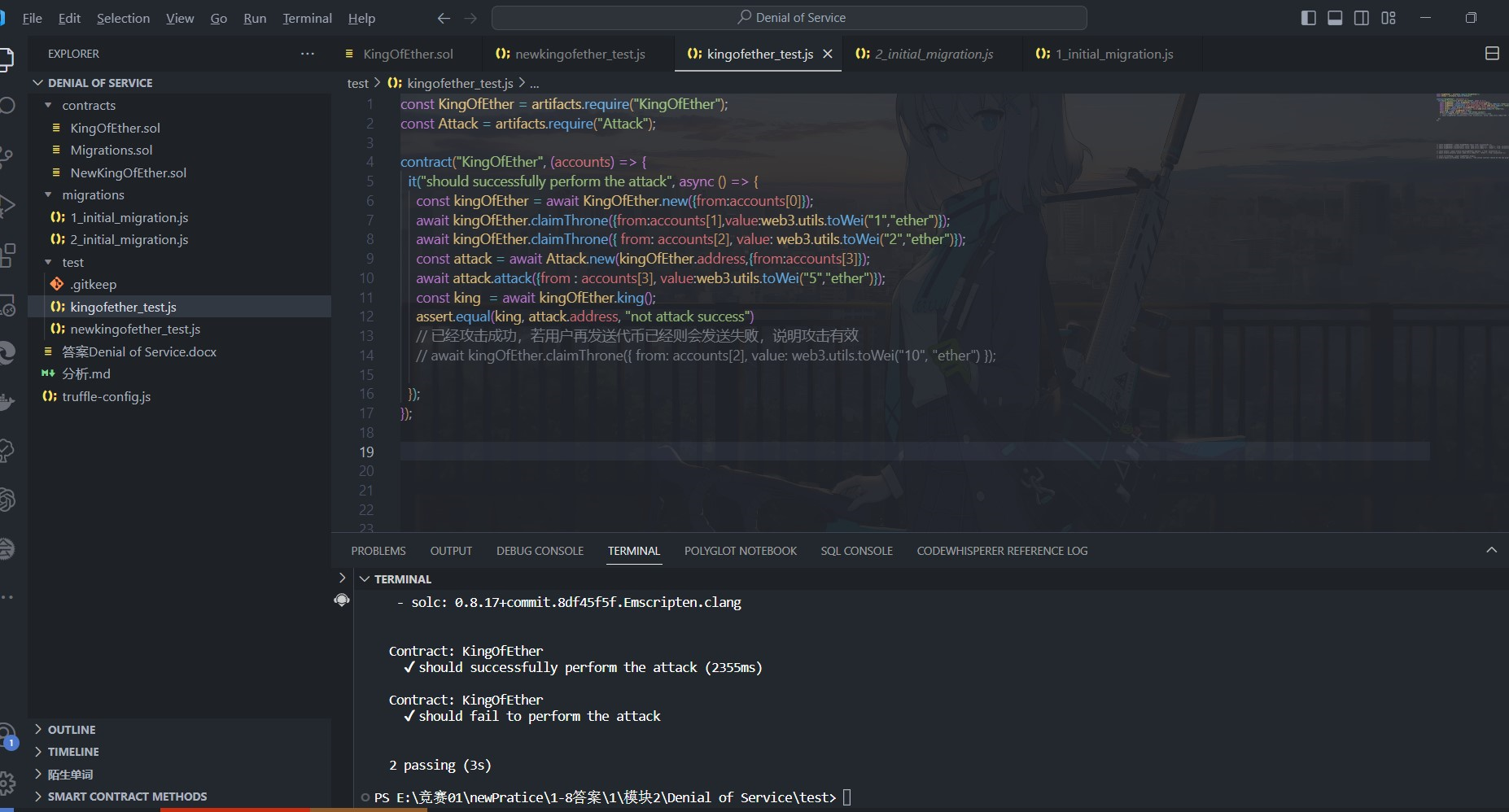Screen dimensions: 1509x812
Task: Open the Docker view from the activity bar
Action: coord(5,402)
